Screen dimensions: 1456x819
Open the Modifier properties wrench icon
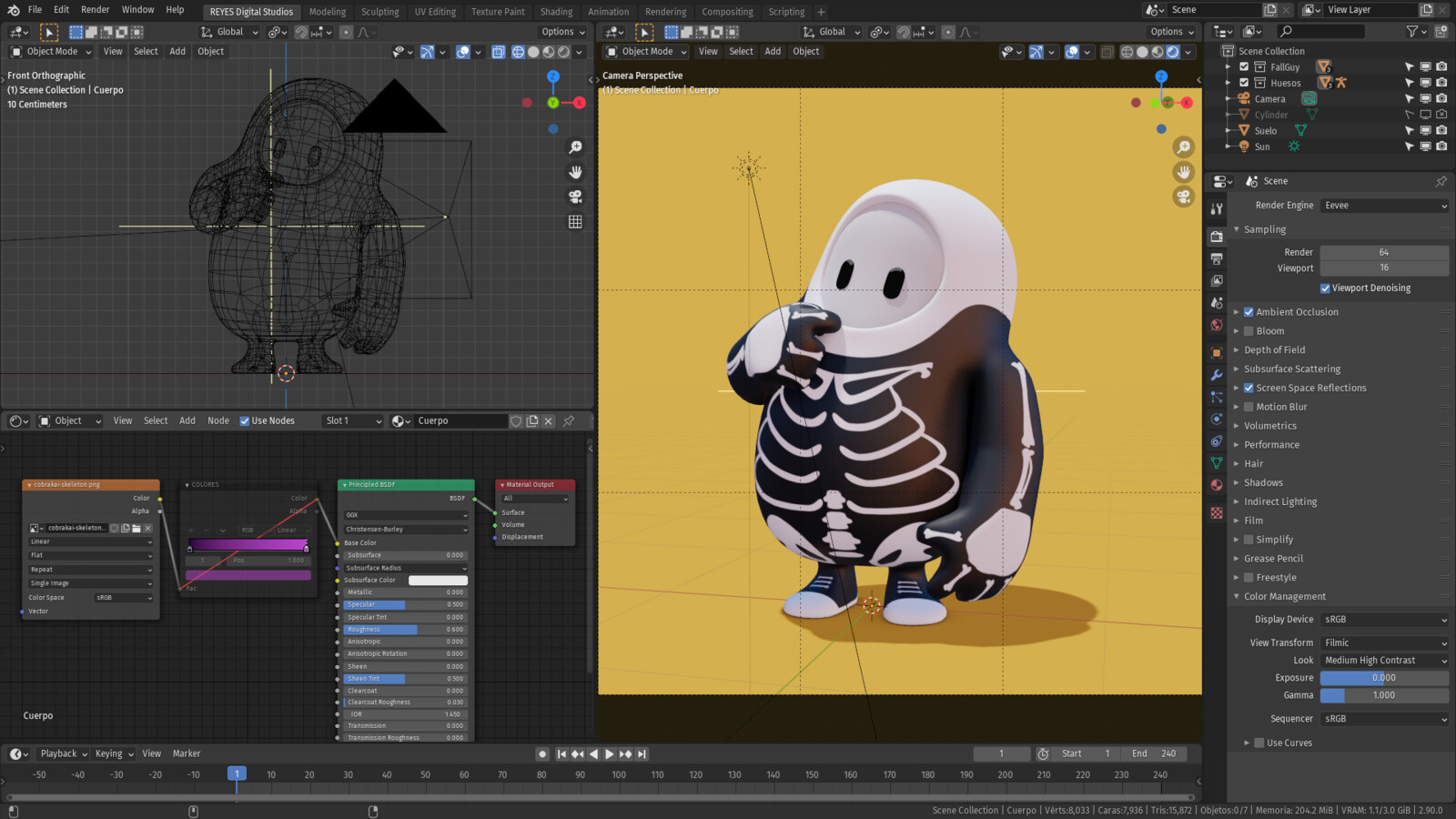tap(1217, 375)
